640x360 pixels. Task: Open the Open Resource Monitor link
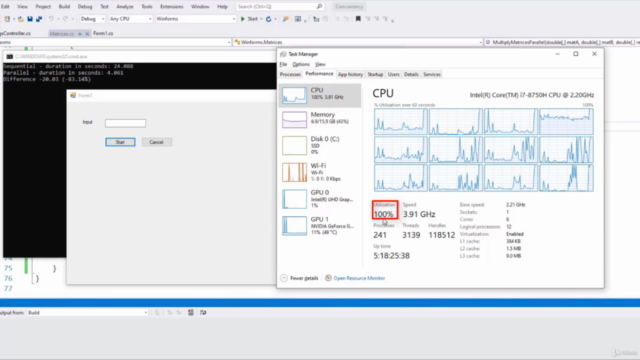coord(359,278)
